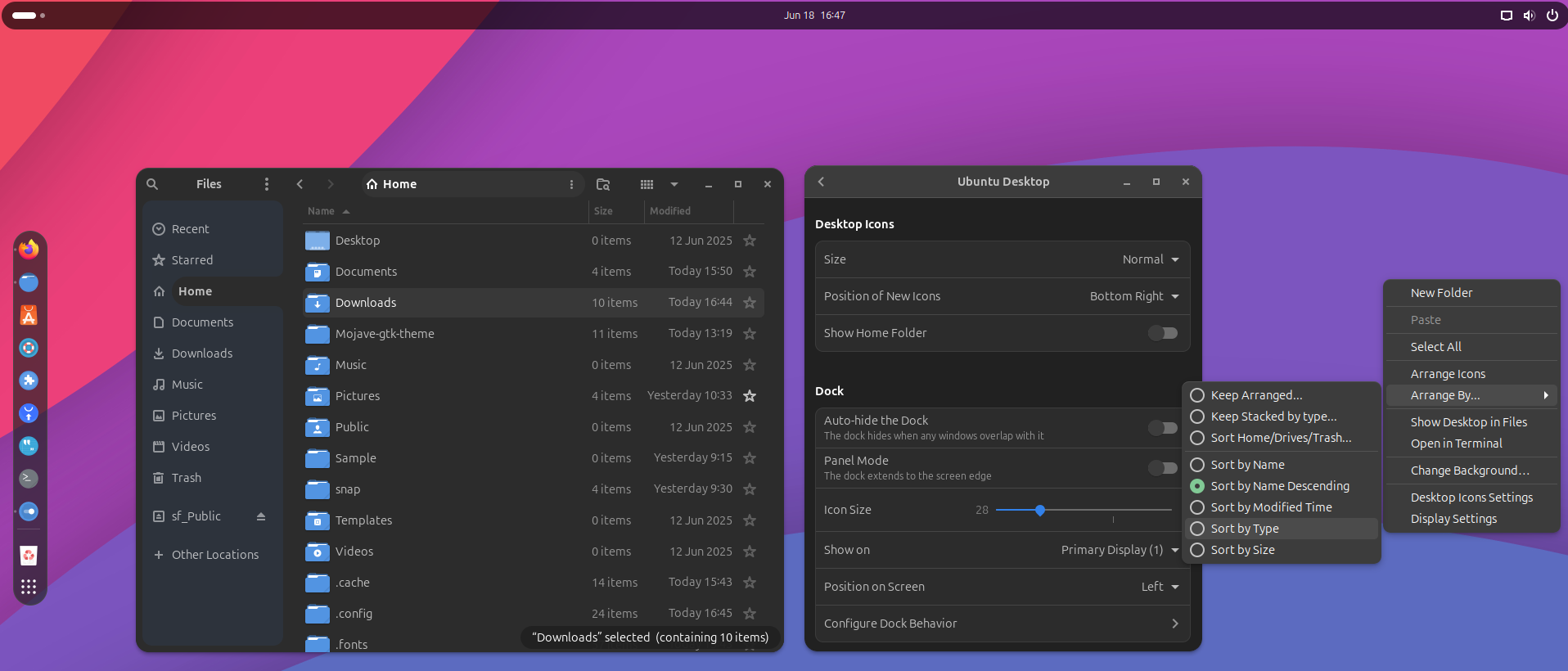Click the power icon in top bar
Screen dimensions: 1568x671
point(1552,16)
